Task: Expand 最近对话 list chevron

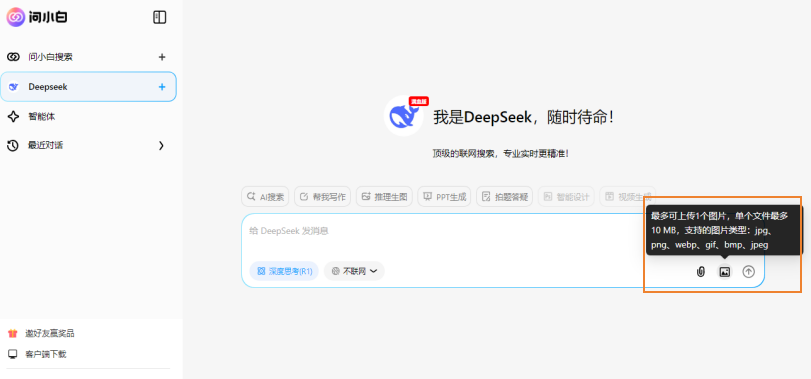Action: (161, 146)
